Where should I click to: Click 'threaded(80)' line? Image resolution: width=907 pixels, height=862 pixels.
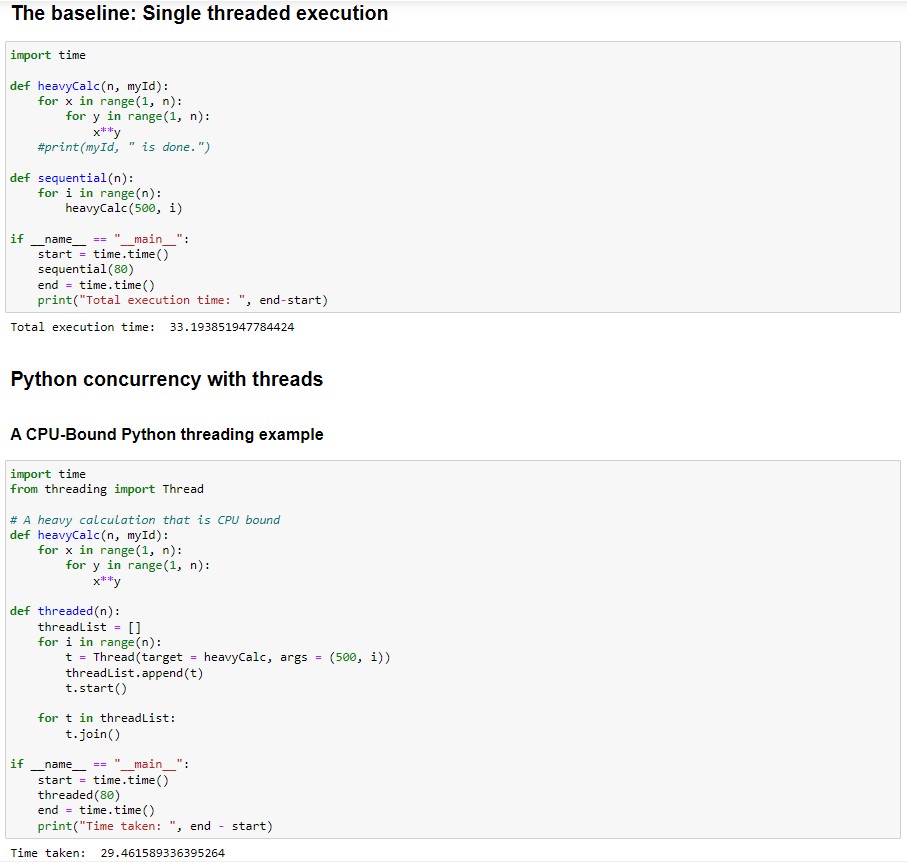(x=79, y=795)
